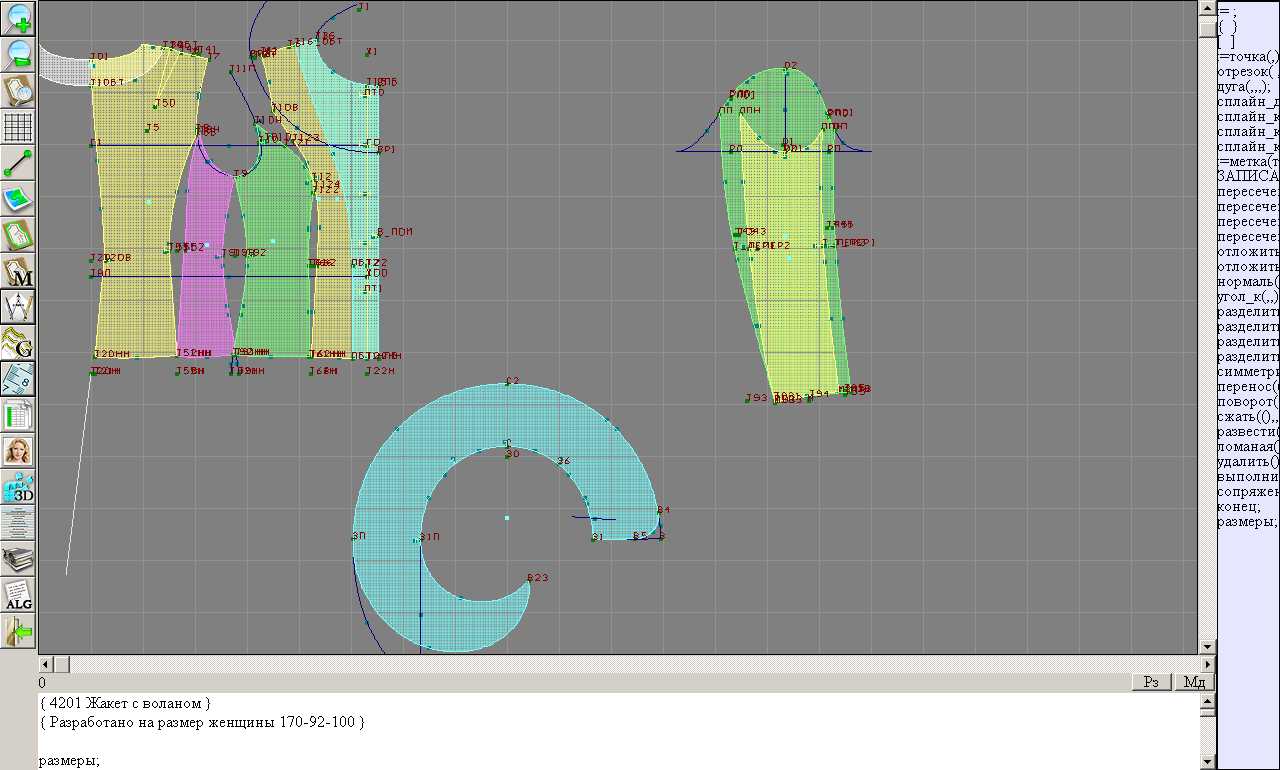1280x770 pixels.
Task: Open the pattern with M icon
Action: pyautogui.click(x=19, y=271)
